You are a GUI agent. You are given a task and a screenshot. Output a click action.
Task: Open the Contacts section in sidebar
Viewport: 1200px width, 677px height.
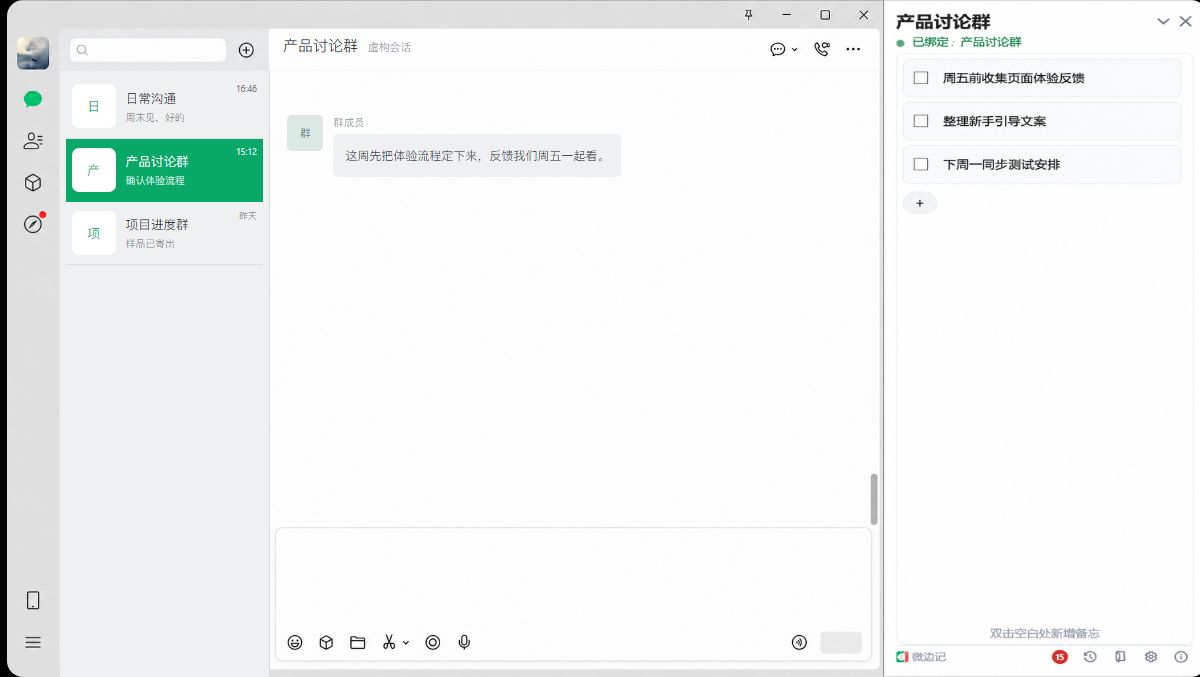pyautogui.click(x=33, y=141)
